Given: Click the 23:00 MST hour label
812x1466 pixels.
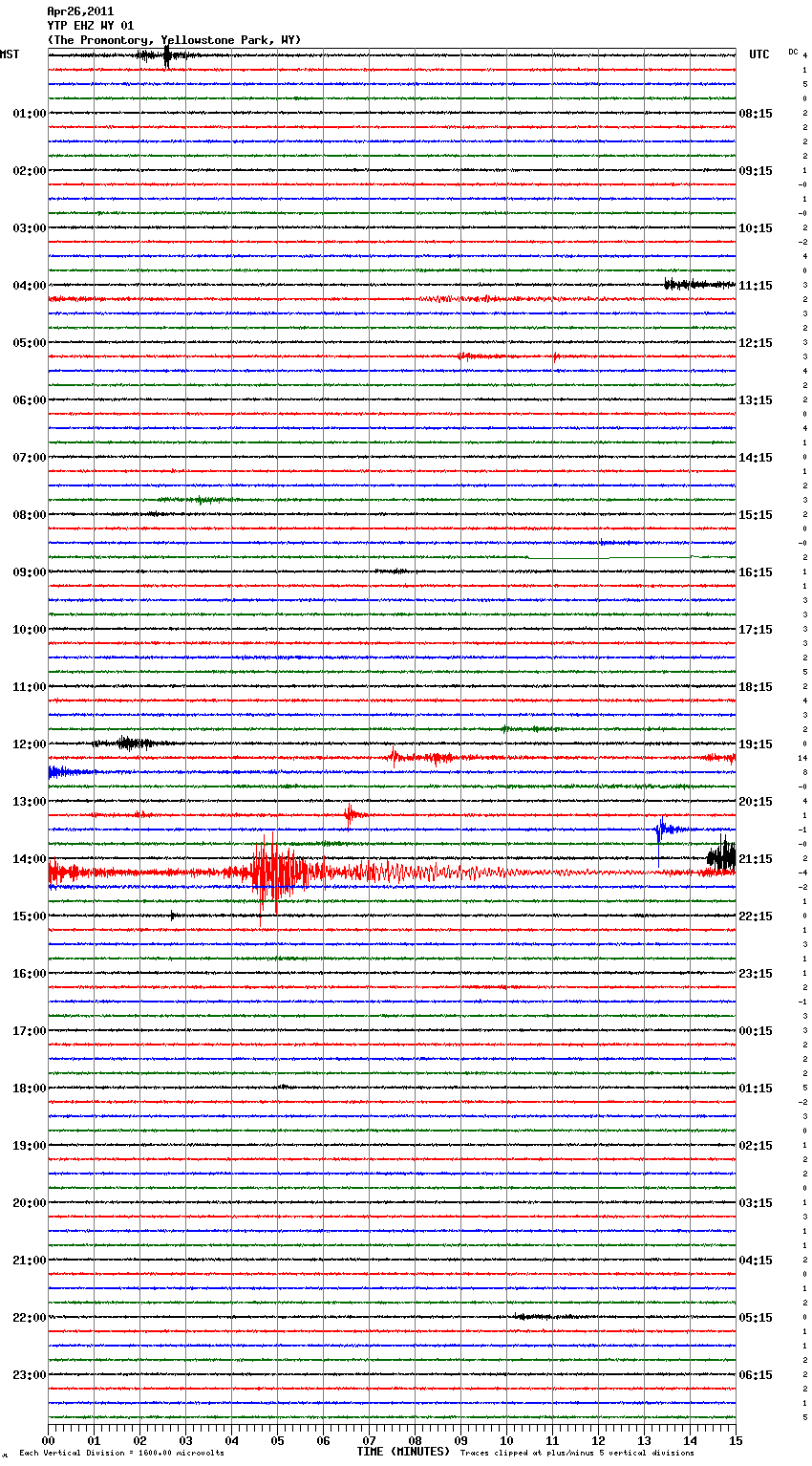Looking at the screenshot, I should tap(29, 1375).
